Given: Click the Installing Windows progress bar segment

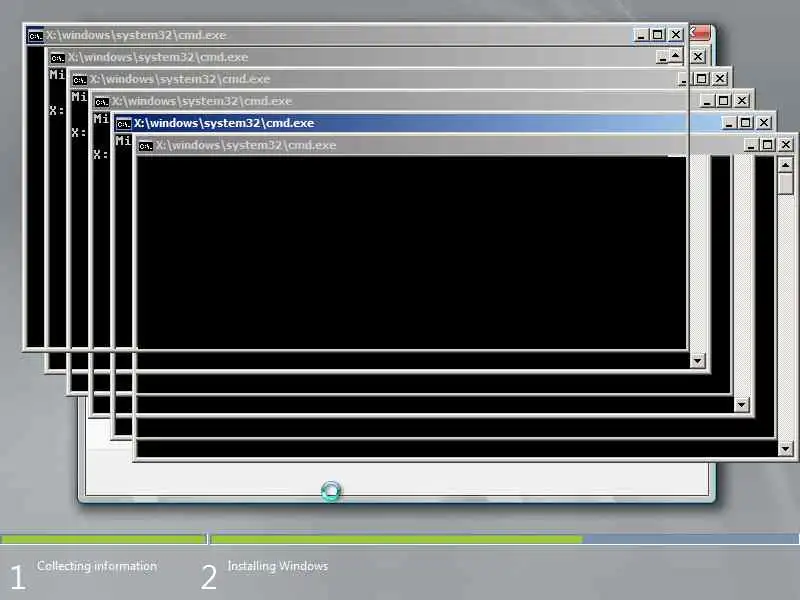Looking at the screenshot, I should coord(505,539).
